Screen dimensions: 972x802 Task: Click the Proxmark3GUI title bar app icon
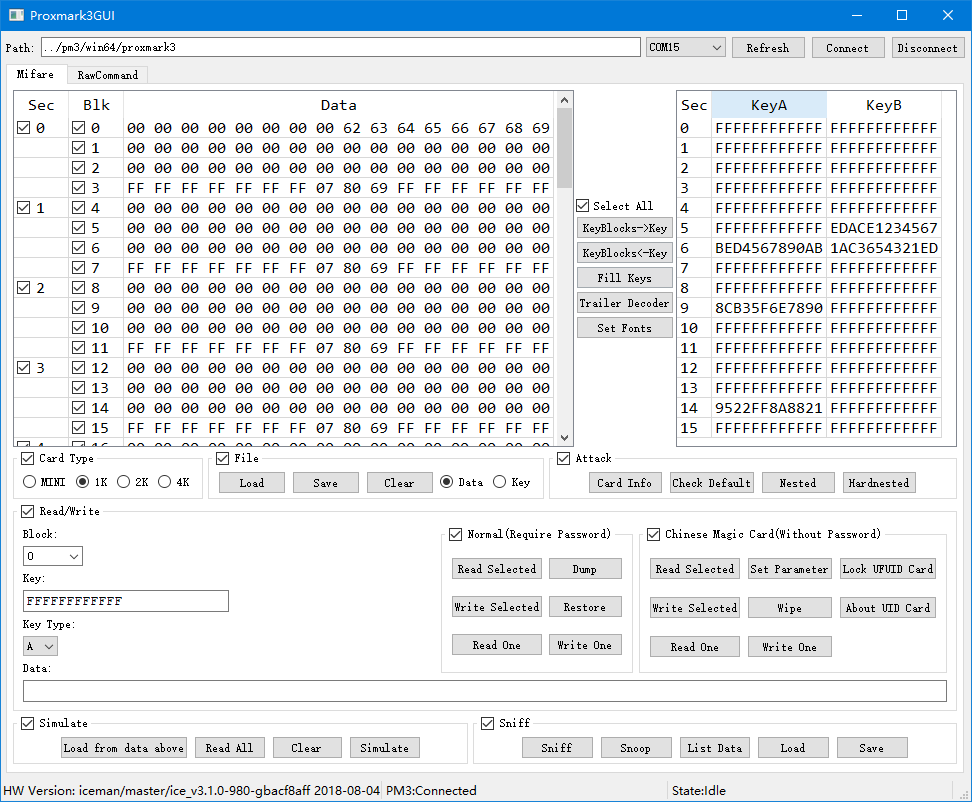pyautogui.click(x=16, y=15)
